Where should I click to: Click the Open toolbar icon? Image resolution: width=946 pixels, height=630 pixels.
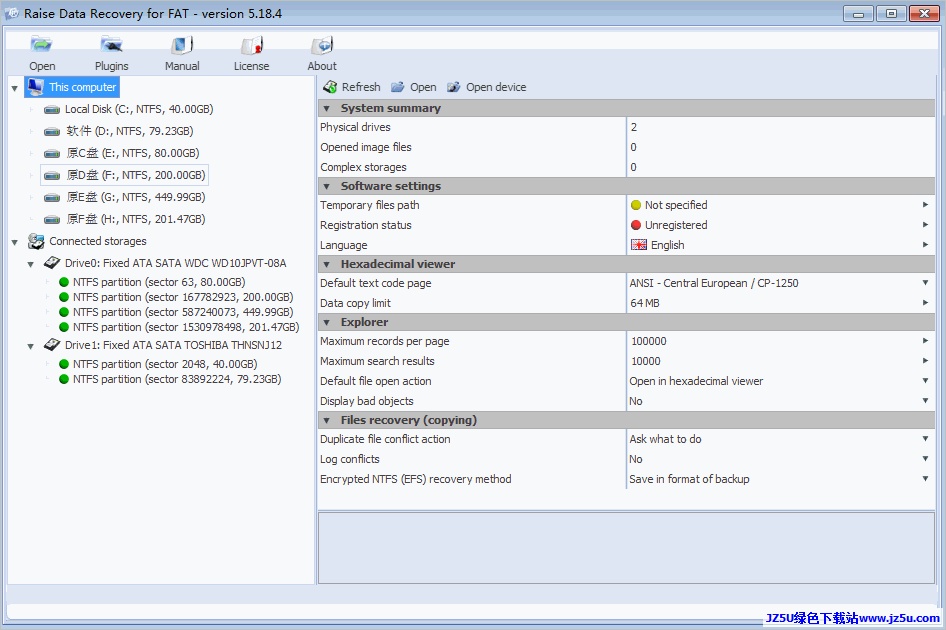(42, 45)
